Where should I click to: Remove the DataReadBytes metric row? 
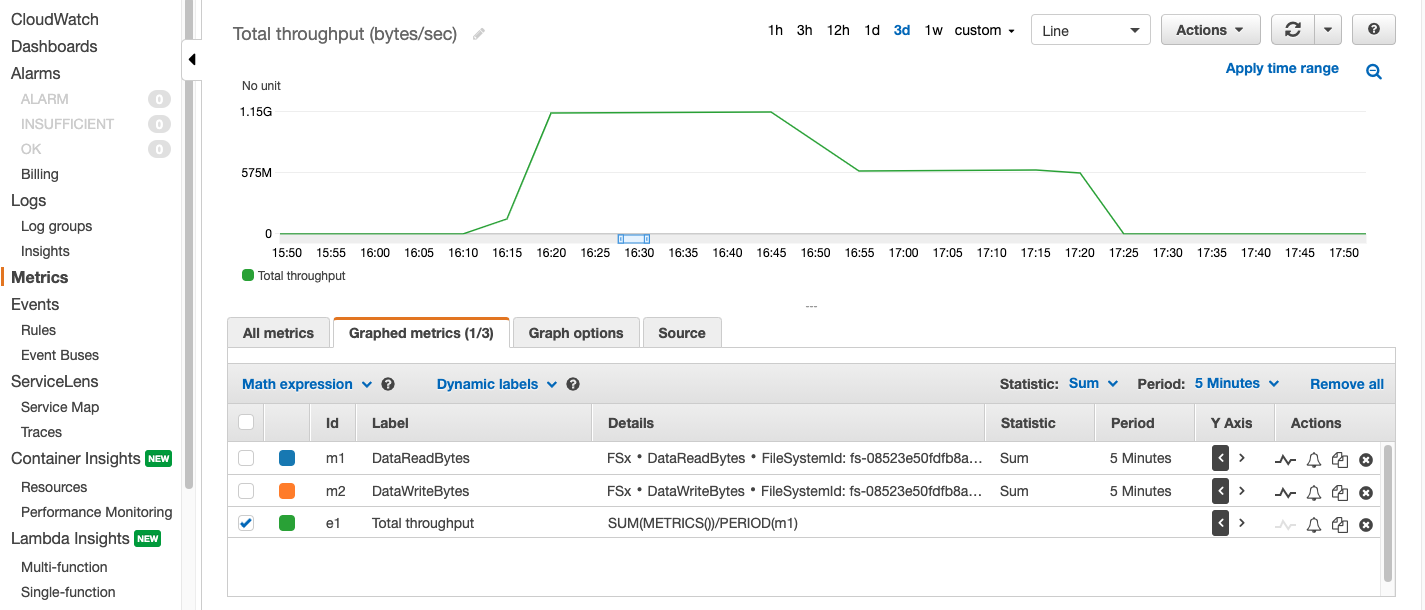(x=1366, y=460)
